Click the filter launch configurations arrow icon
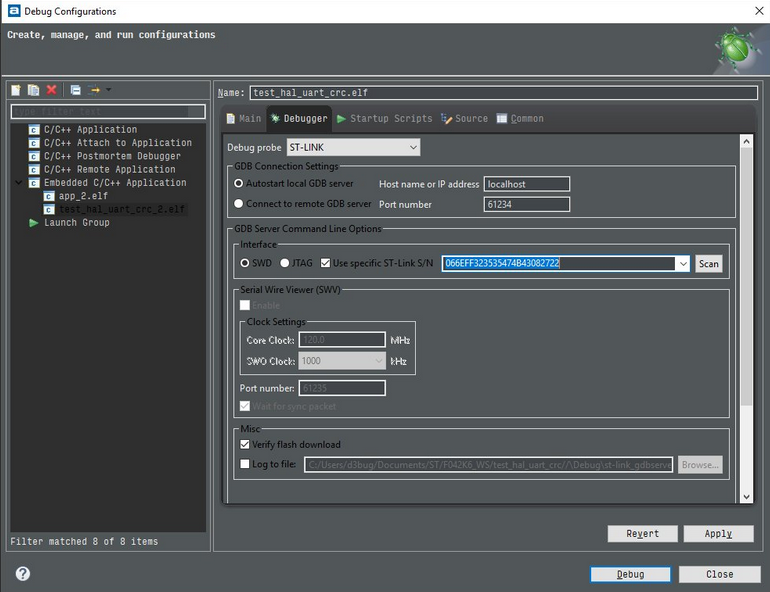This screenshot has height=592, width=770. [96, 90]
